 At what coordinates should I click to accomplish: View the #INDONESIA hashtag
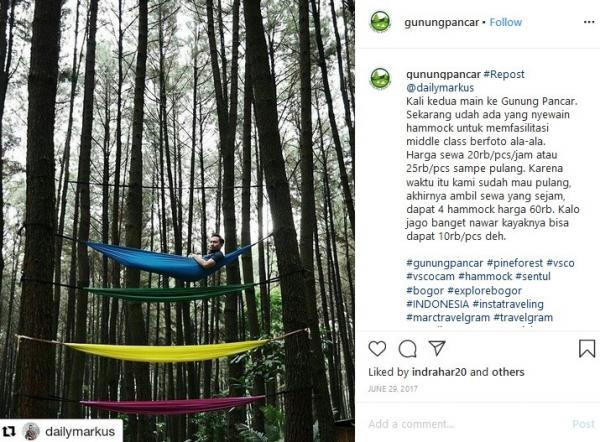coord(437,304)
